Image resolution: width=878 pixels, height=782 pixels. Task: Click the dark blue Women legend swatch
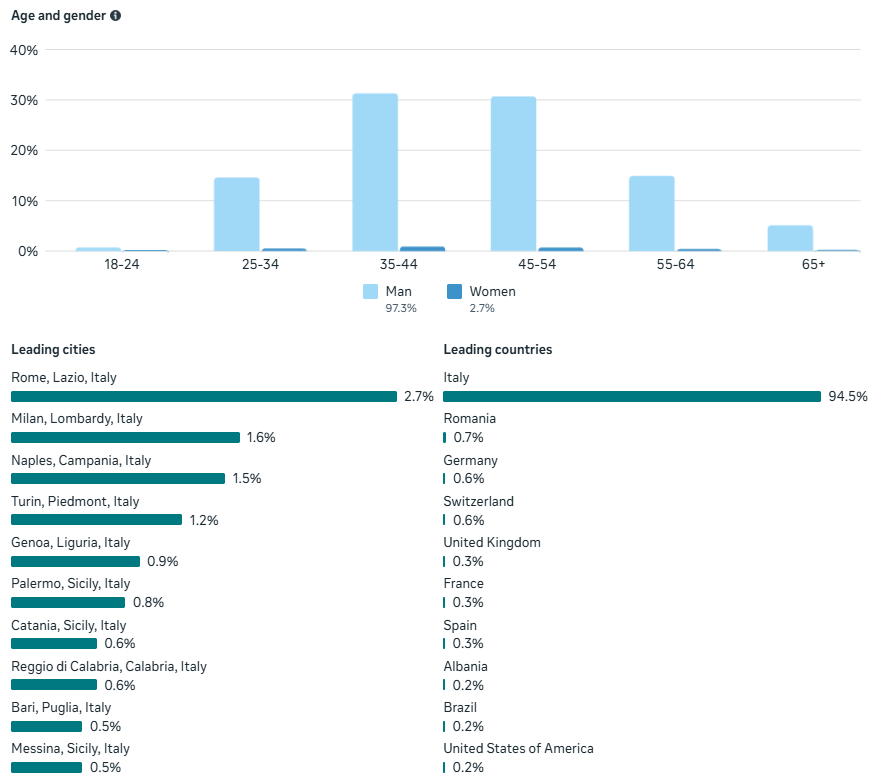click(x=454, y=292)
